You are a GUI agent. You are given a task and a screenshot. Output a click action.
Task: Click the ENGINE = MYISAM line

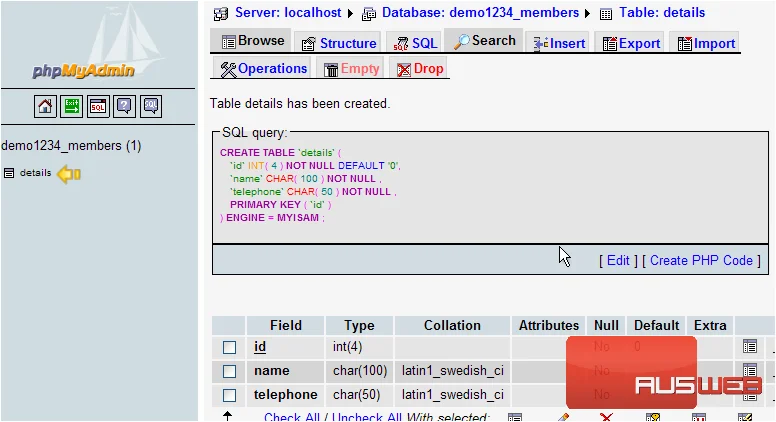tap(273, 217)
